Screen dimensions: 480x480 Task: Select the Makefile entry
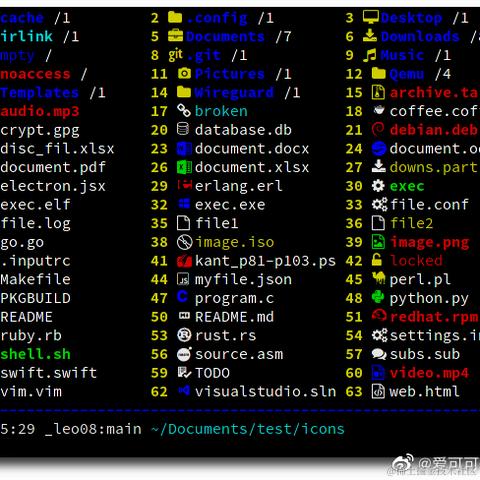pyautogui.click(x=35, y=279)
